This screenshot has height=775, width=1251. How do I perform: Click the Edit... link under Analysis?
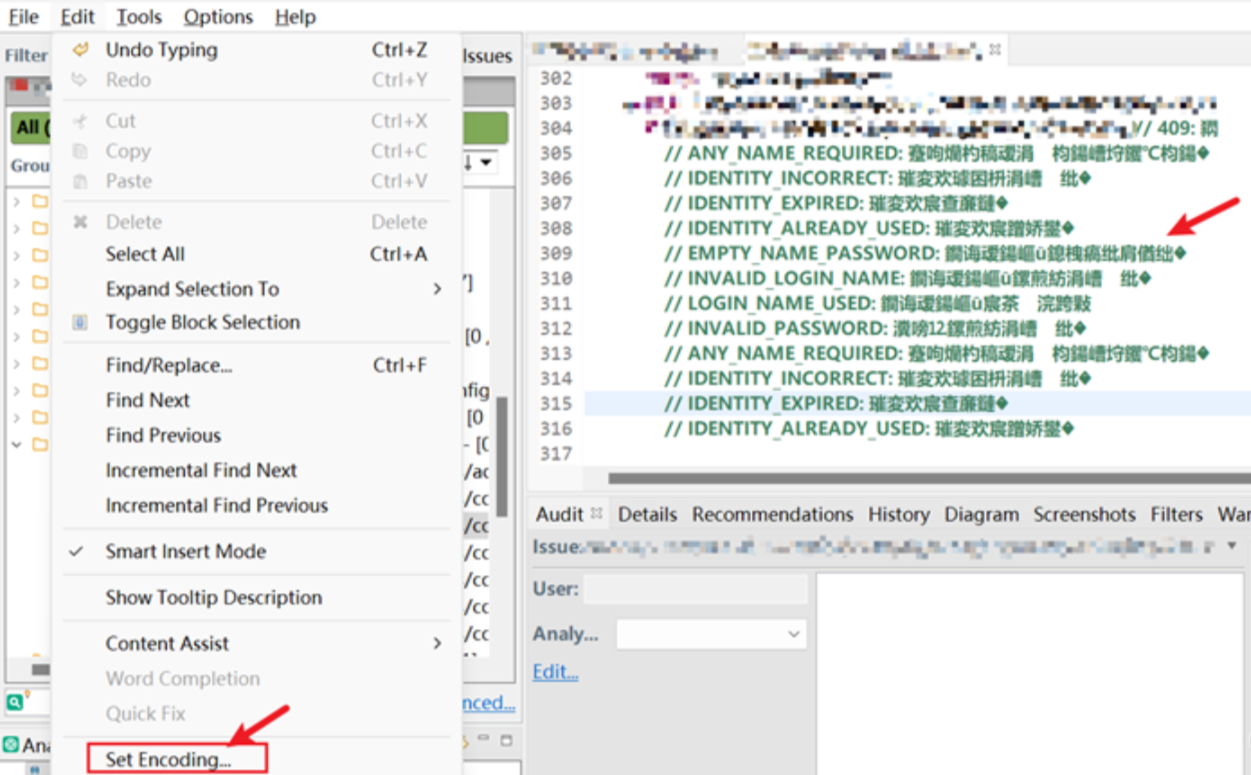coord(555,672)
